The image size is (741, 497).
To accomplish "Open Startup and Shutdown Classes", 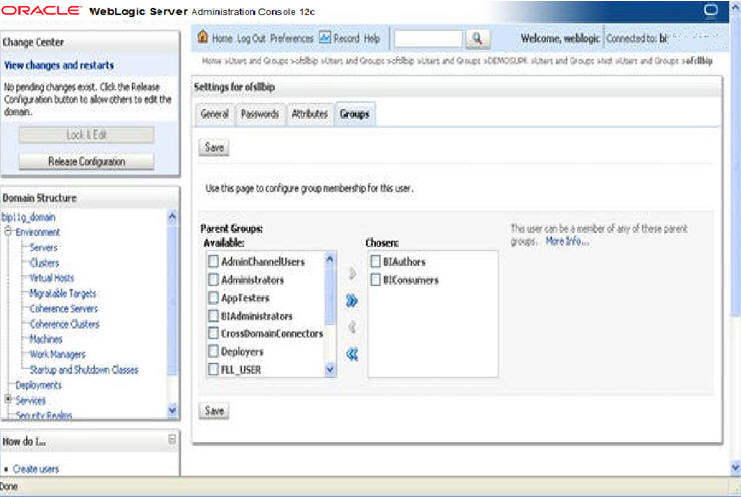I will coord(84,370).
